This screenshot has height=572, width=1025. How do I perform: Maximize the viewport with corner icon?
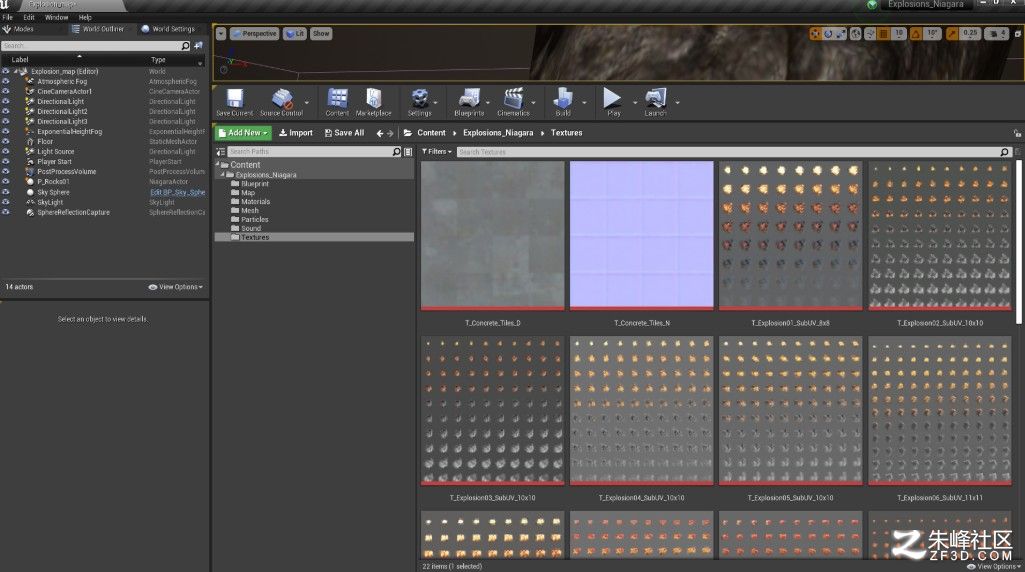pyautogui.click(x=1018, y=33)
